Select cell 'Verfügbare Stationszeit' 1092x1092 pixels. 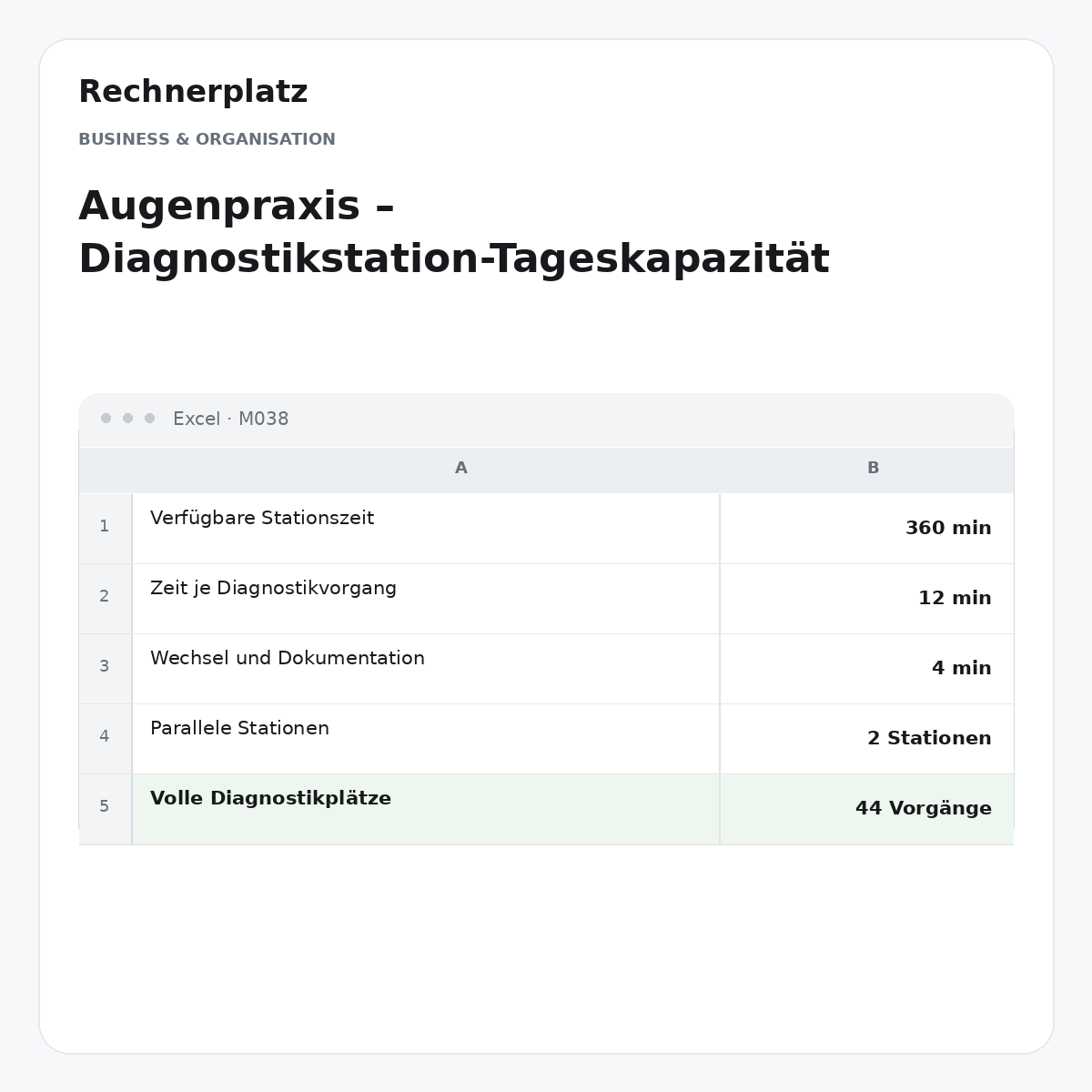tap(426, 529)
